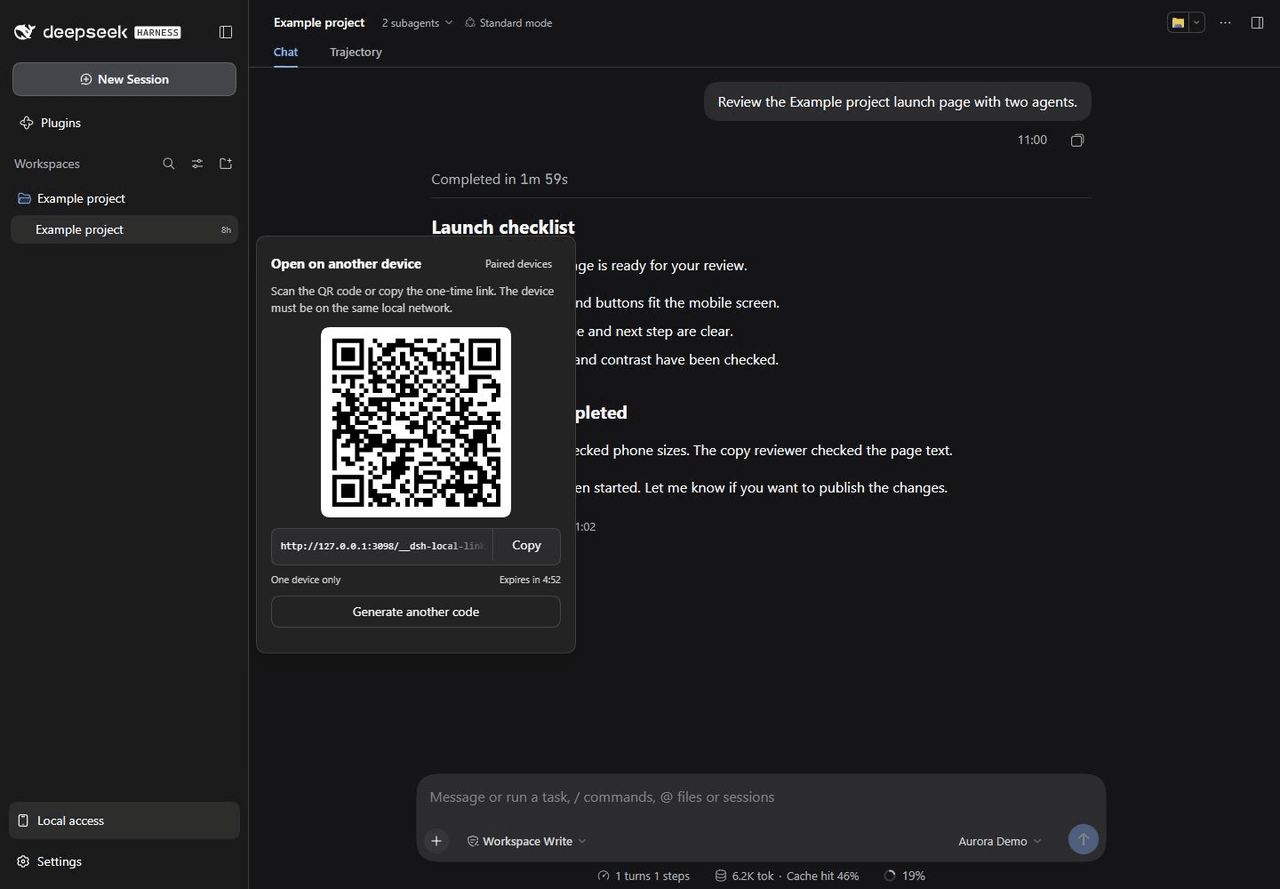Switch to the Chat tab
1280x889 pixels.
(286, 52)
